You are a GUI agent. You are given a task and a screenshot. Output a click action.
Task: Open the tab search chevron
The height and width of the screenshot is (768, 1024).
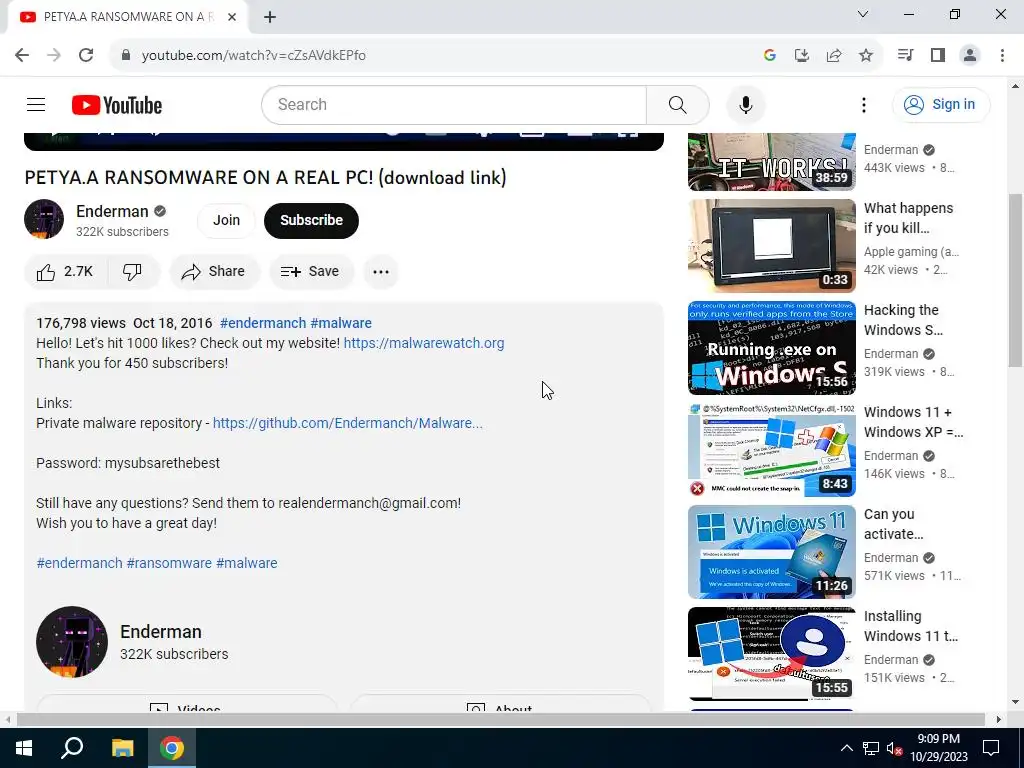(863, 14)
